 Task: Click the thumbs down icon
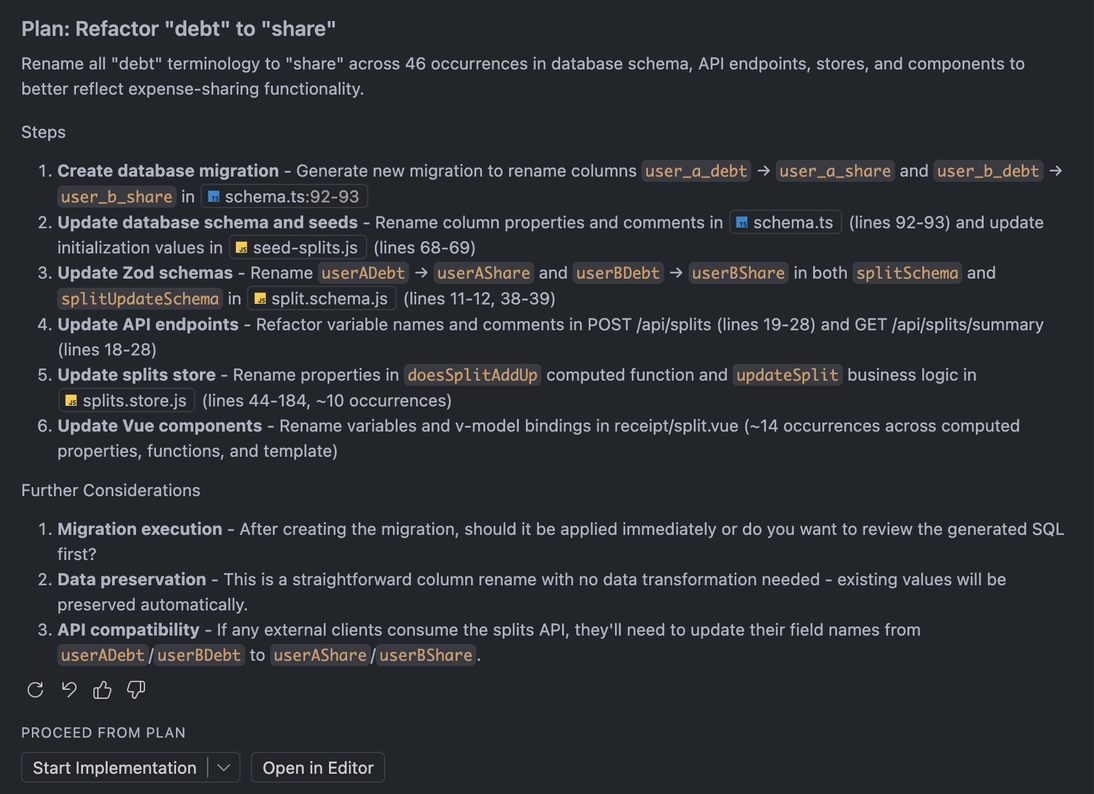tap(136, 689)
